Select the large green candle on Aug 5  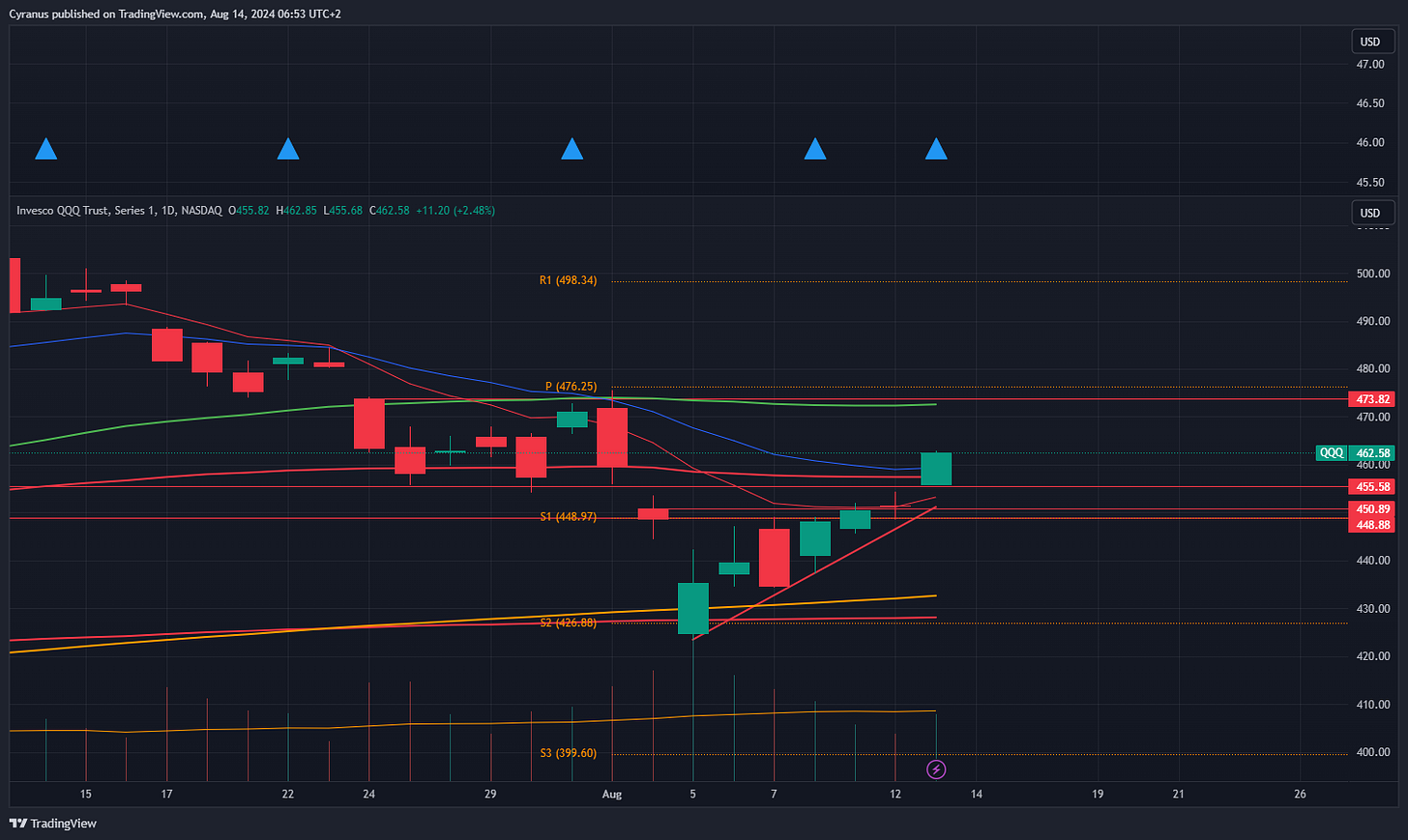[693, 609]
